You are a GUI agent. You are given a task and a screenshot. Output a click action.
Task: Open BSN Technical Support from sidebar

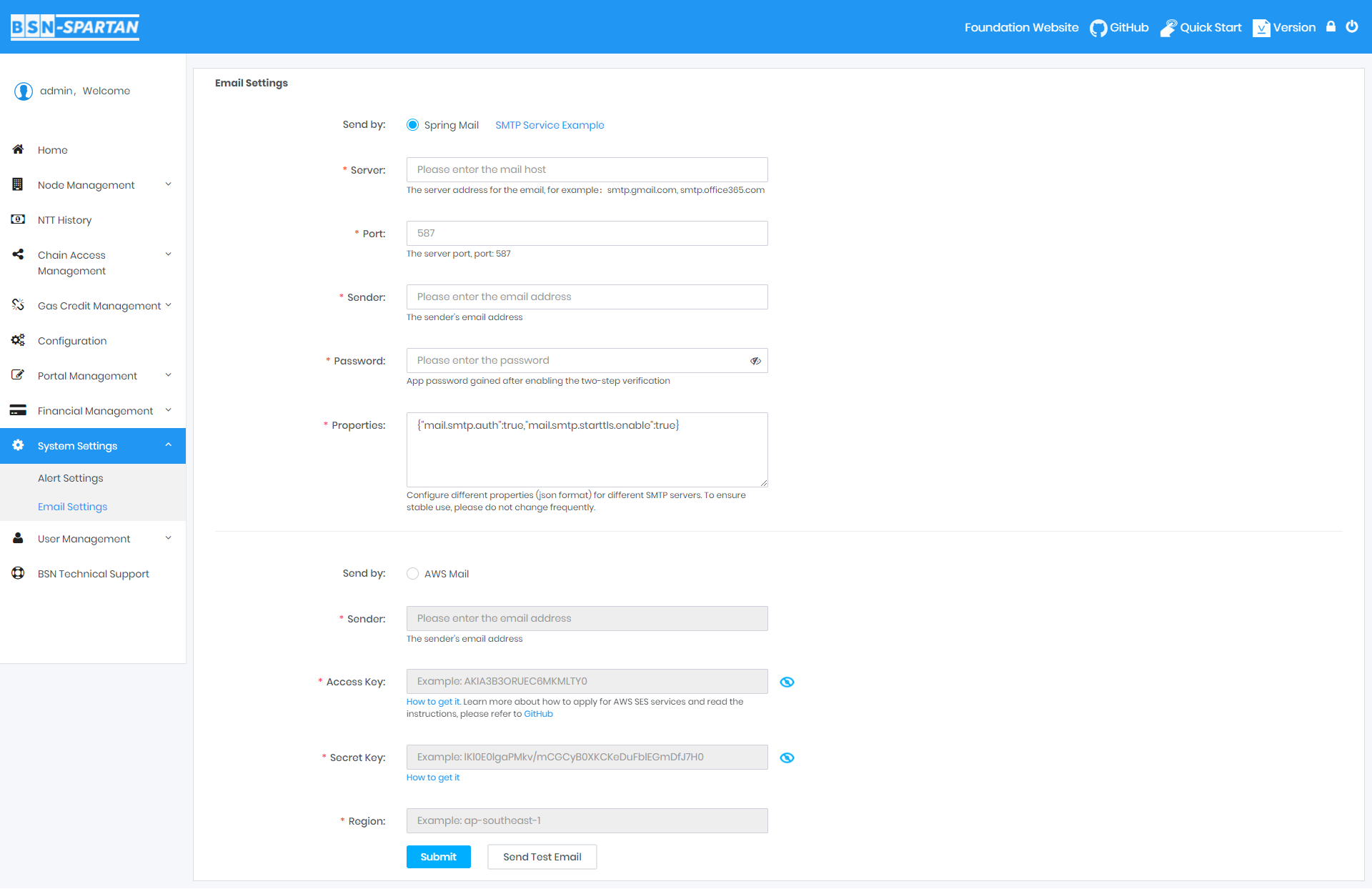pos(93,573)
